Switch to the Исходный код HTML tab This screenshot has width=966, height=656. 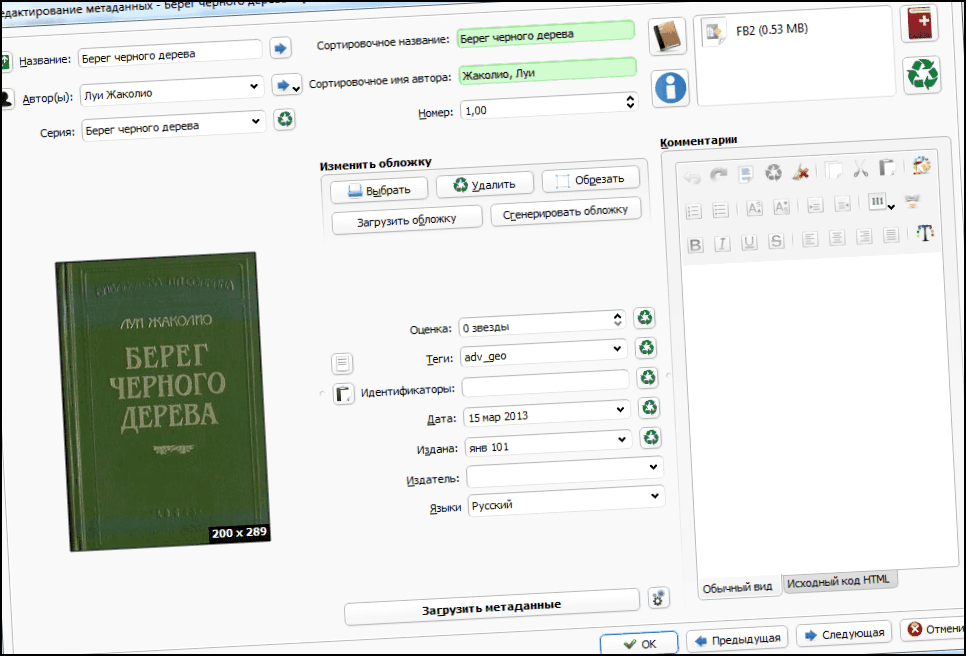coord(838,581)
